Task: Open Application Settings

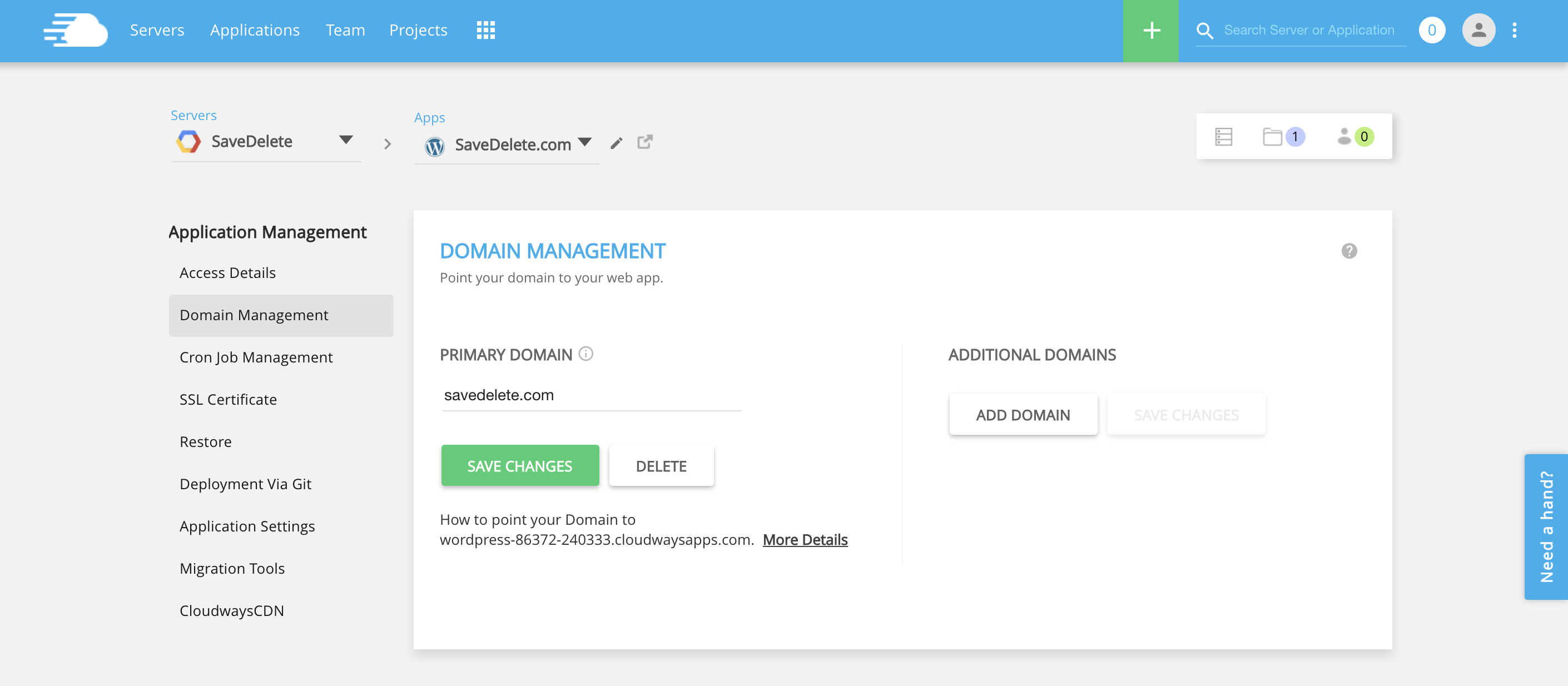Action: [x=246, y=526]
